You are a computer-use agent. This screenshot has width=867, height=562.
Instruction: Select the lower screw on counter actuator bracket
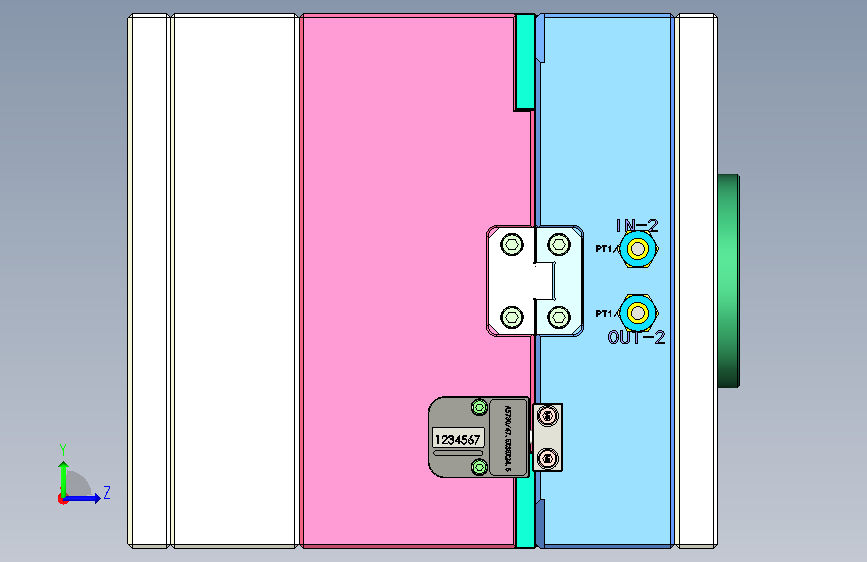(x=547, y=459)
